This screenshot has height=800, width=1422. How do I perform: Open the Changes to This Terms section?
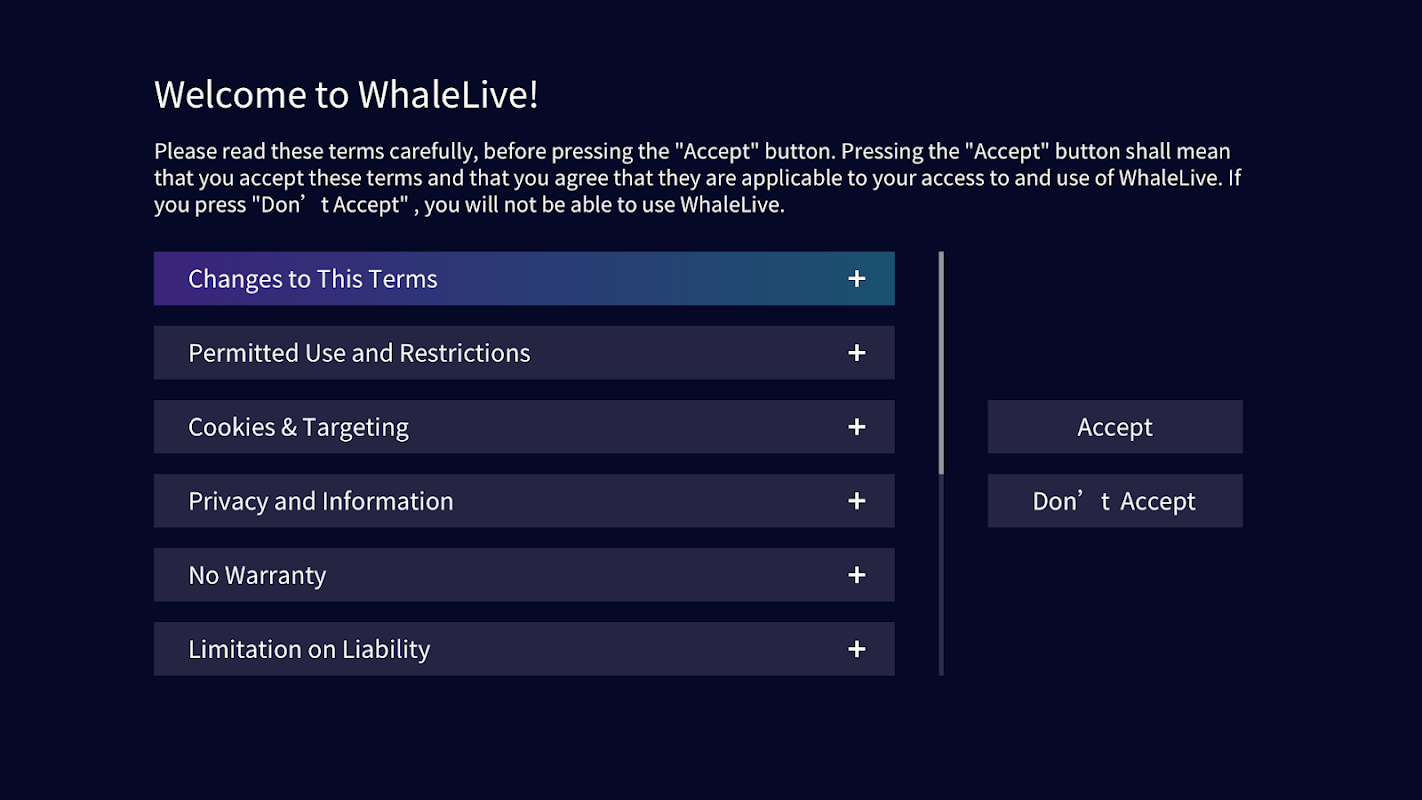click(x=312, y=279)
